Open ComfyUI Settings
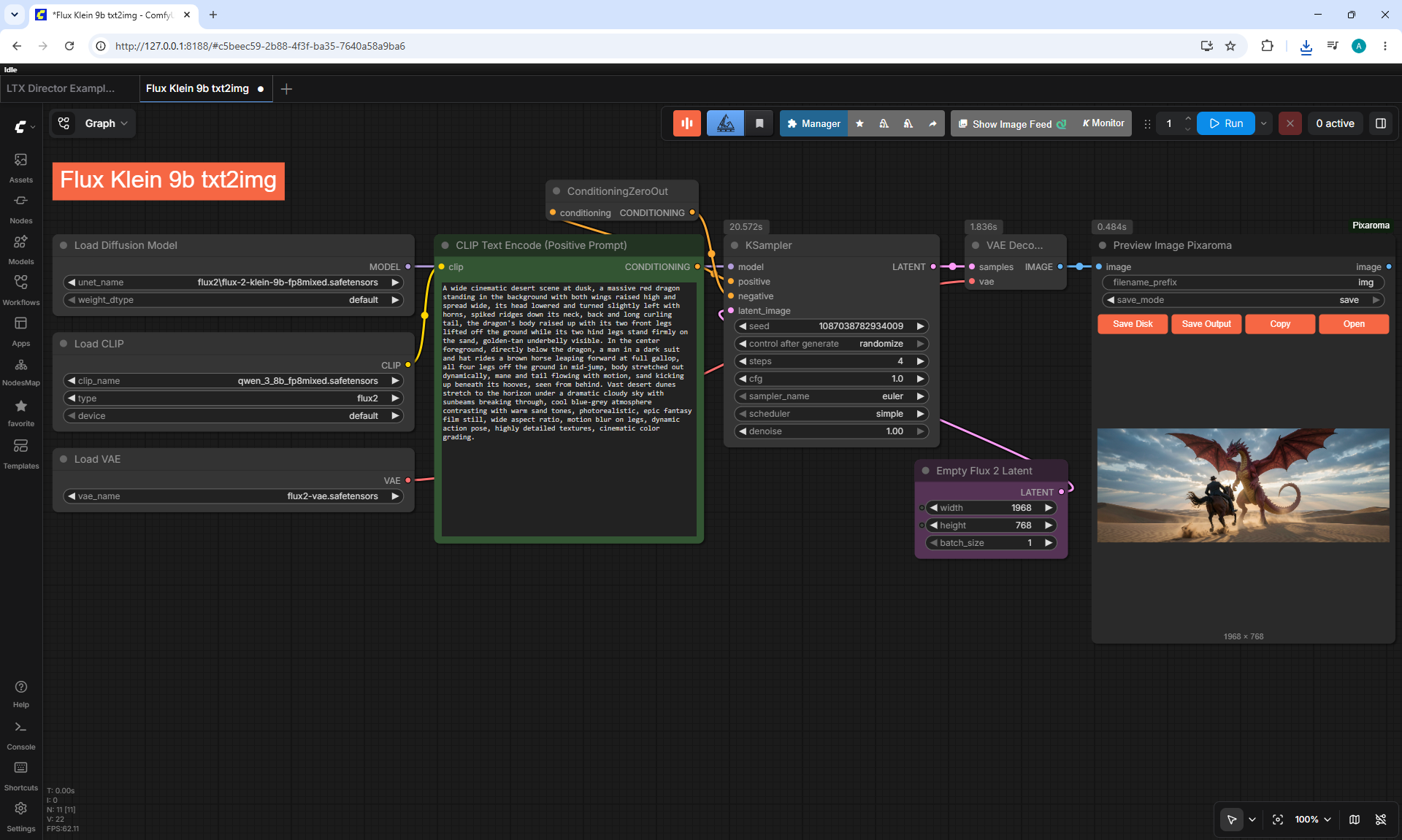 [21, 817]
